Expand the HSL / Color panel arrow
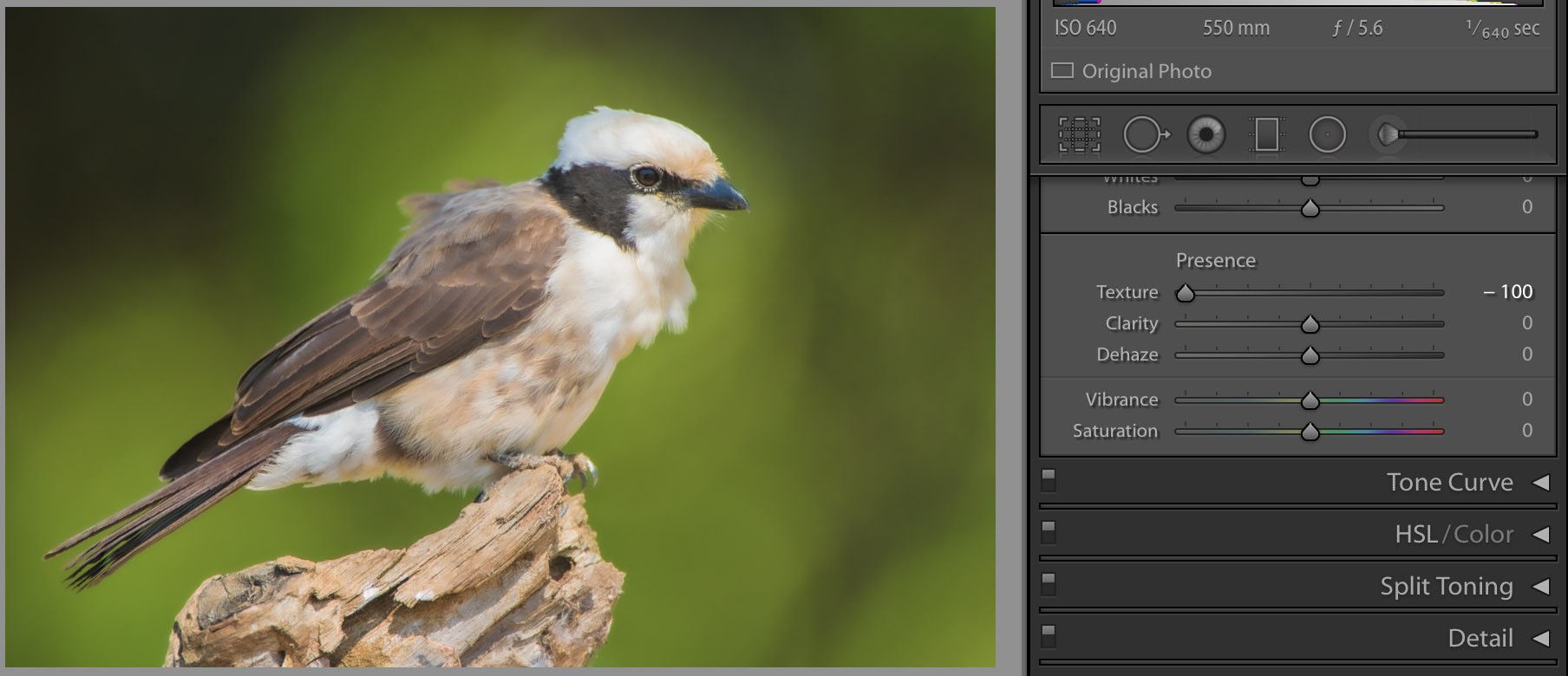This screenshot has width=1568, height=676. (x=1540, y=535)
